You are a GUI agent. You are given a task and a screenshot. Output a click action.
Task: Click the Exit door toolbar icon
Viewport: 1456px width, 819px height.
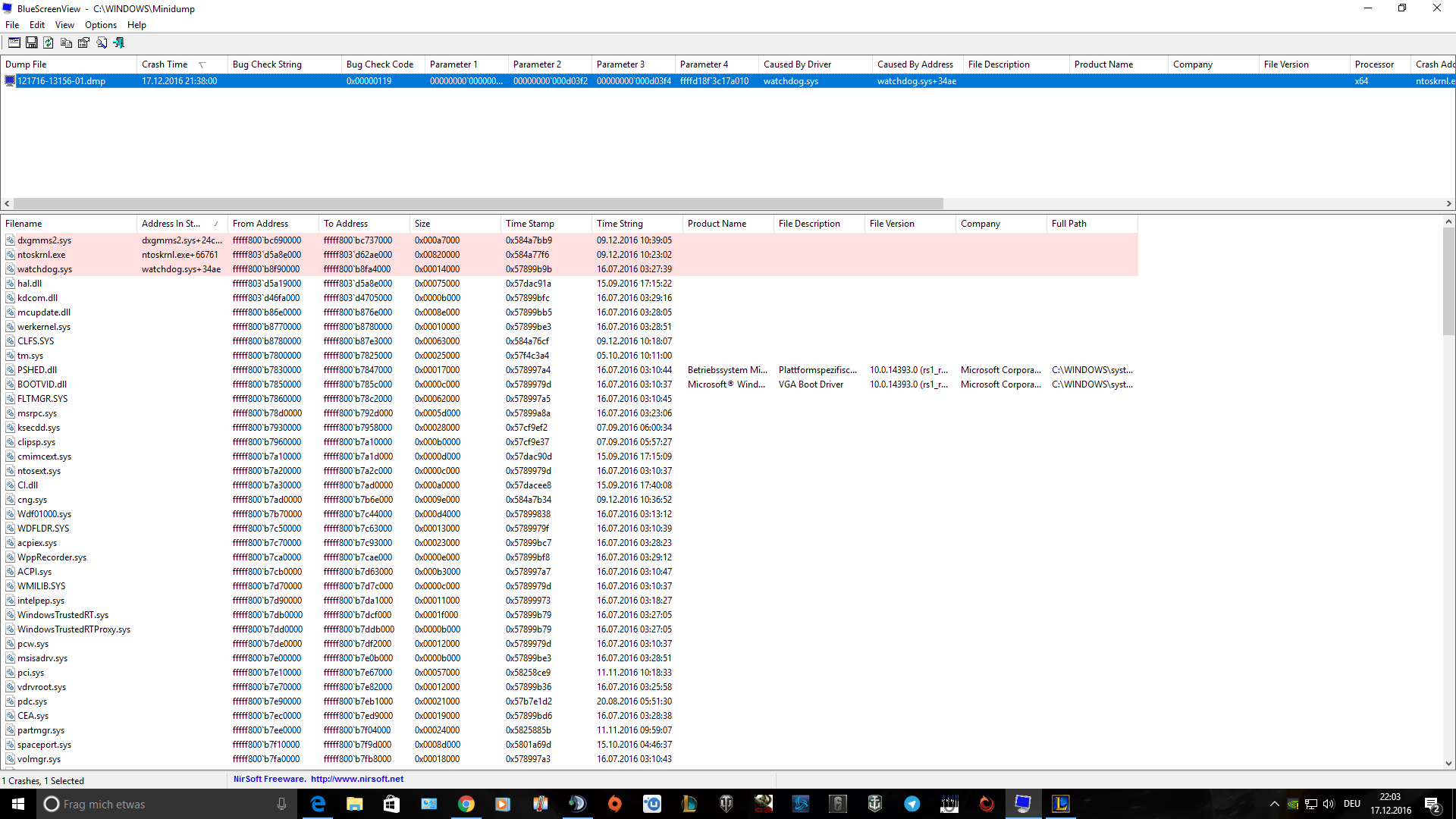tap(118, 43)
